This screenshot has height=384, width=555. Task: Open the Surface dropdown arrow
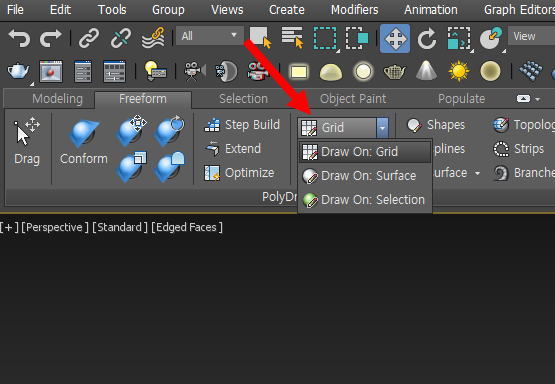(x=477, y=173)
